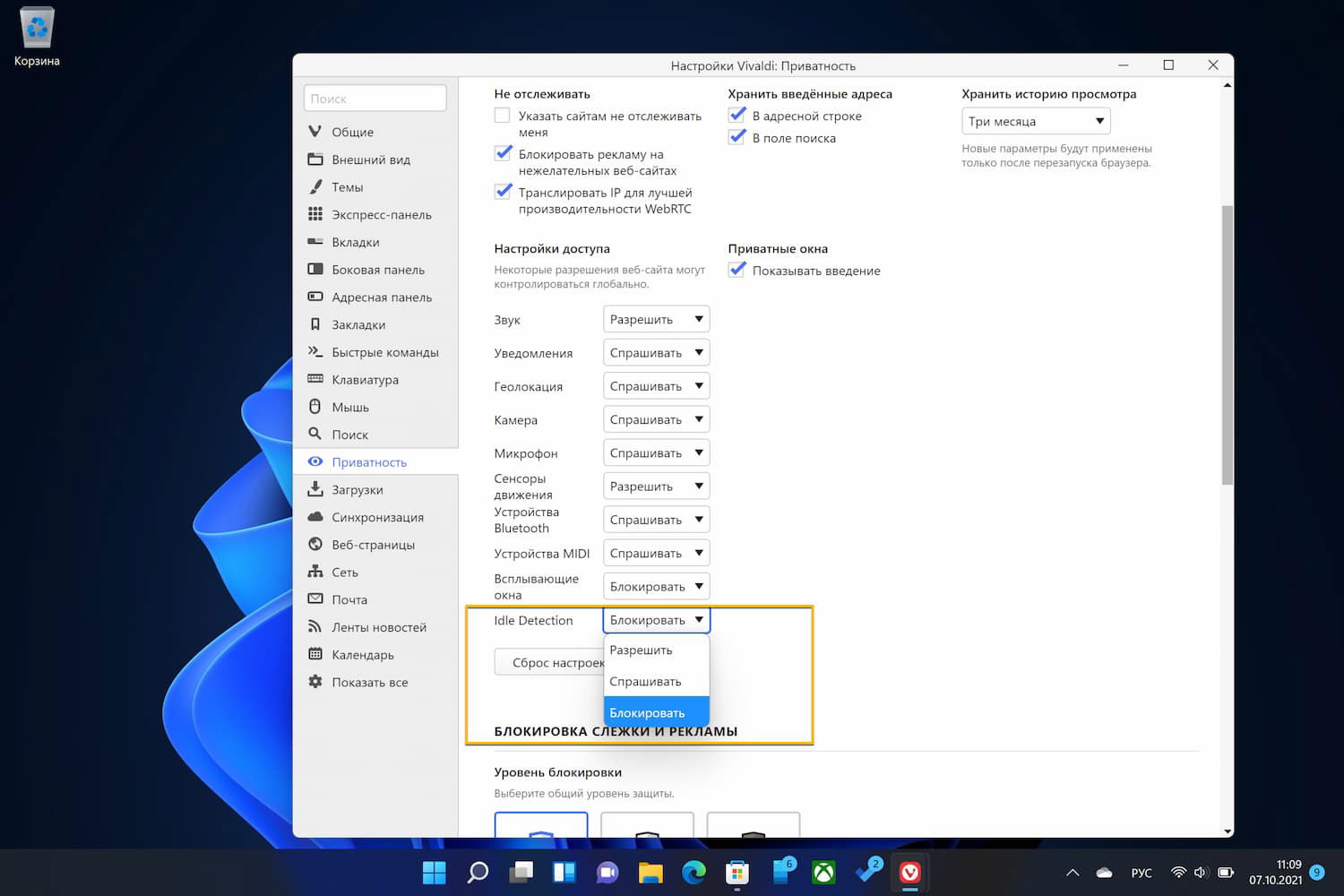This screenshot has height=896, width=1344.
Task: Switch to Vivaldi browser in the taskbar
Action: pyautogui.click(x=910, y=872)
